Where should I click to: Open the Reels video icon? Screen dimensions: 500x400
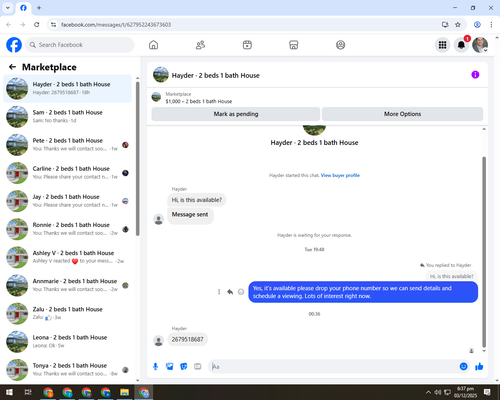(x=247, y=45)
